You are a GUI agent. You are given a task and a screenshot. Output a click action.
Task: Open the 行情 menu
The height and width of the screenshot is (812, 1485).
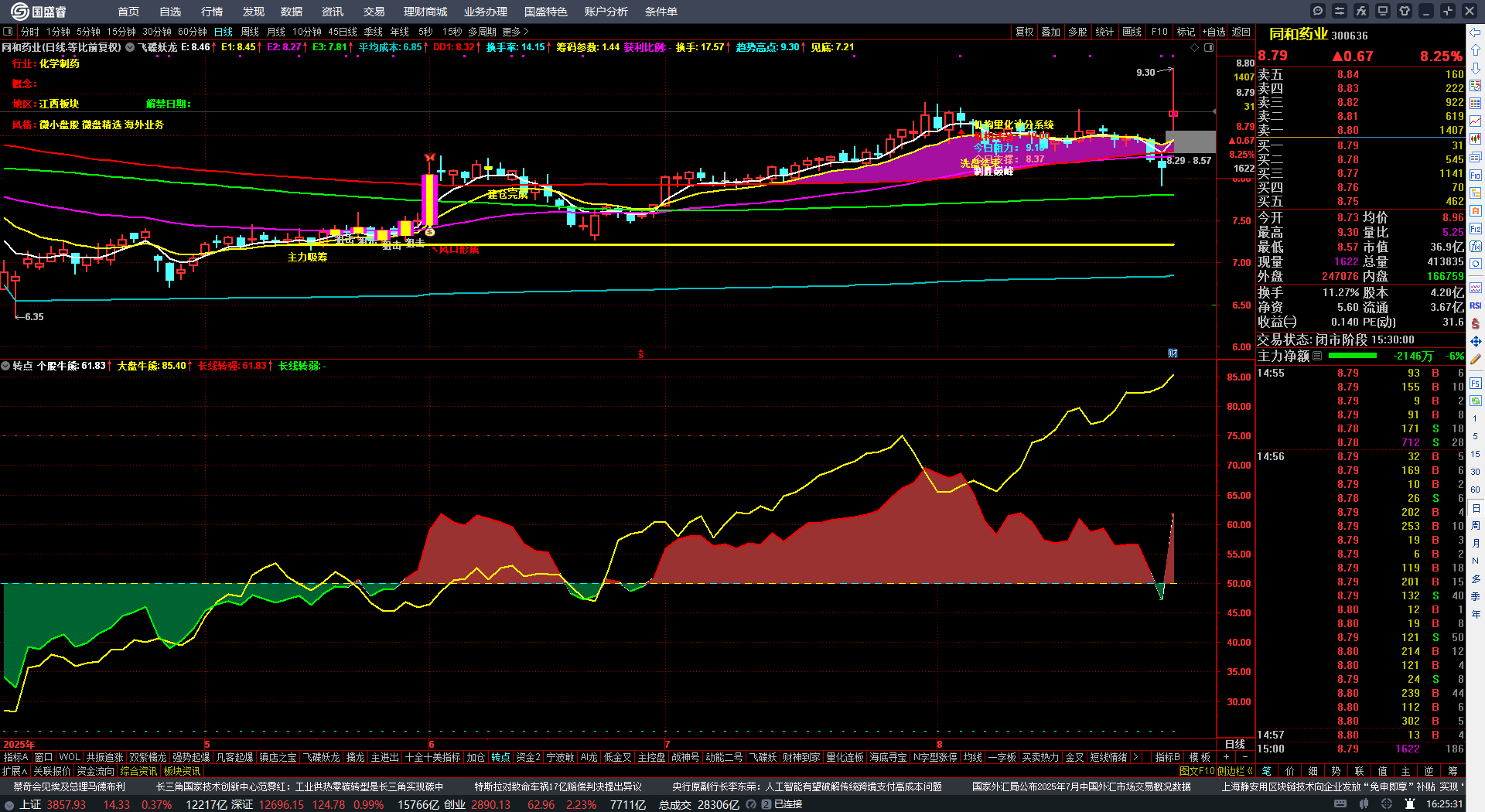tap(211, 12)
